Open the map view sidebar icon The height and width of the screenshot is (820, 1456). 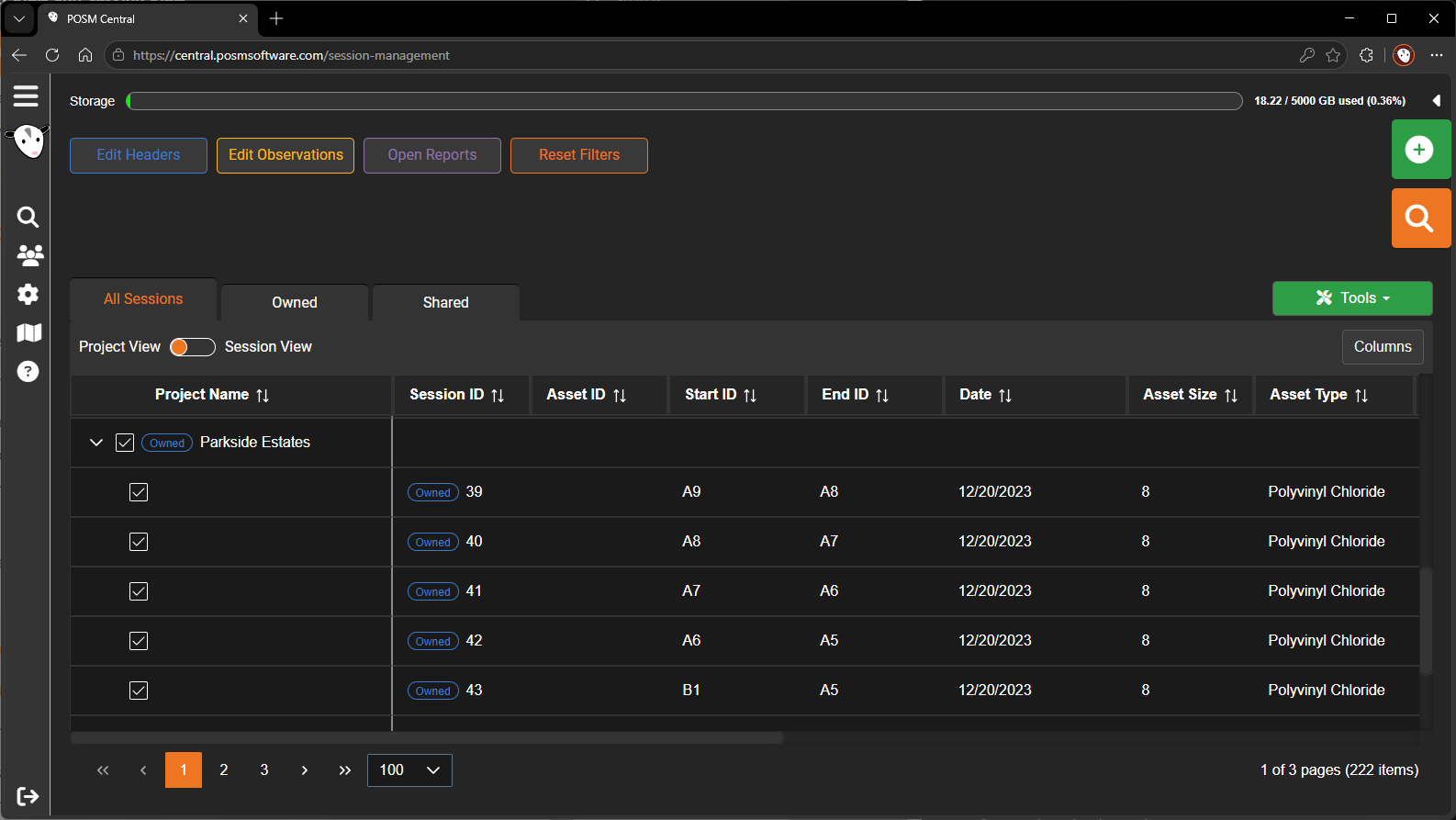pyautogui.click(x=28, y=332)
